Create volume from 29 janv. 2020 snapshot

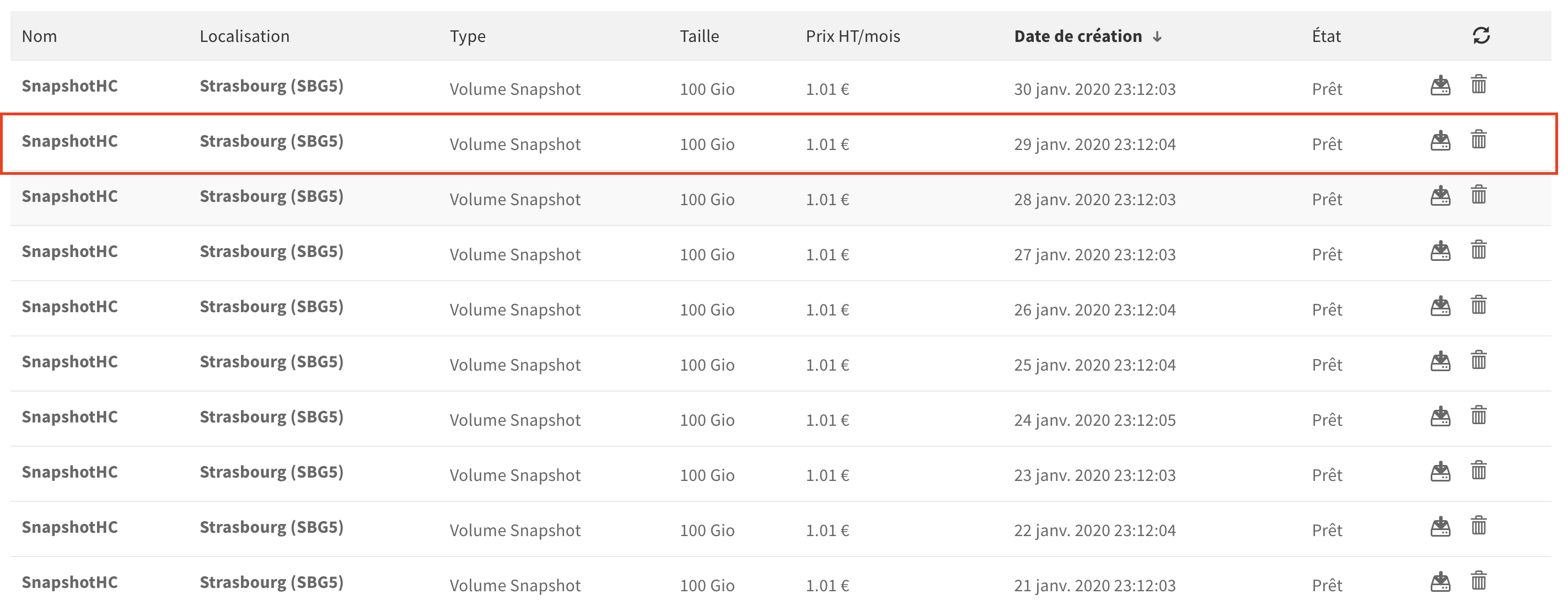pos(1440,141)
